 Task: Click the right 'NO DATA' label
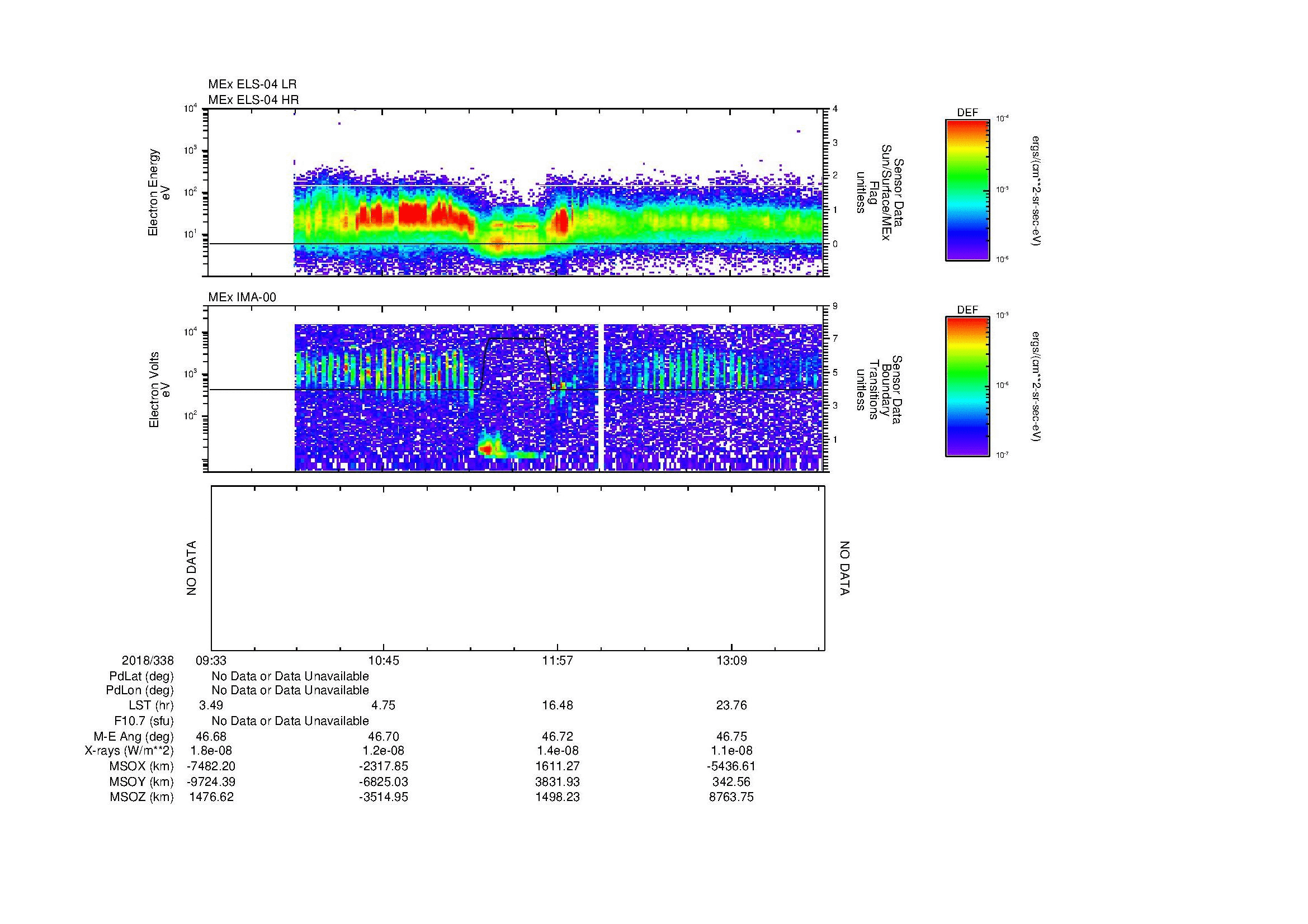click(x=844, y=568)
